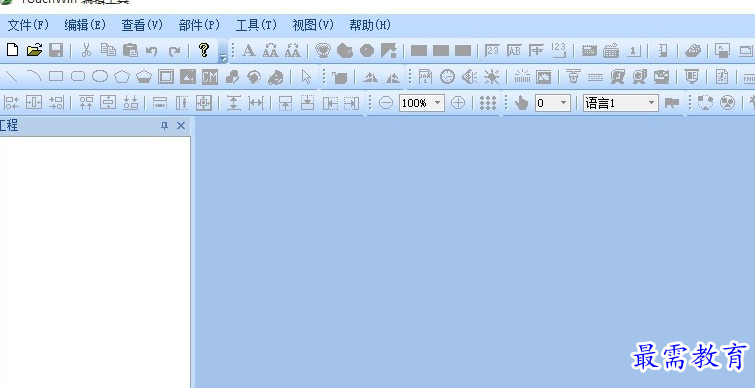Insert the clock component
The width and height of the screenshot is (755, 388).
[447, 77]
